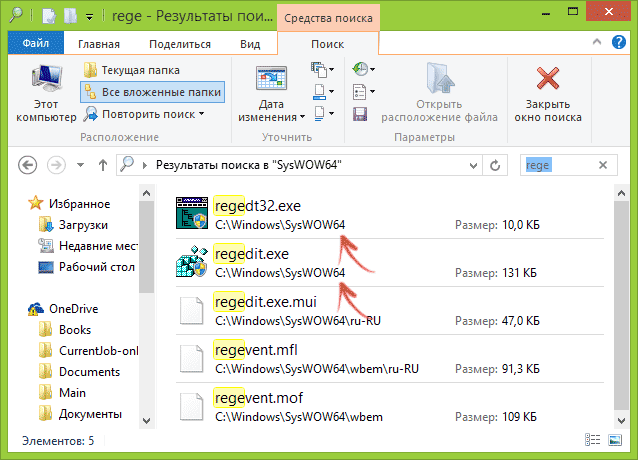
Task: Open the Books folder
Action: click(x=65, y=329)
